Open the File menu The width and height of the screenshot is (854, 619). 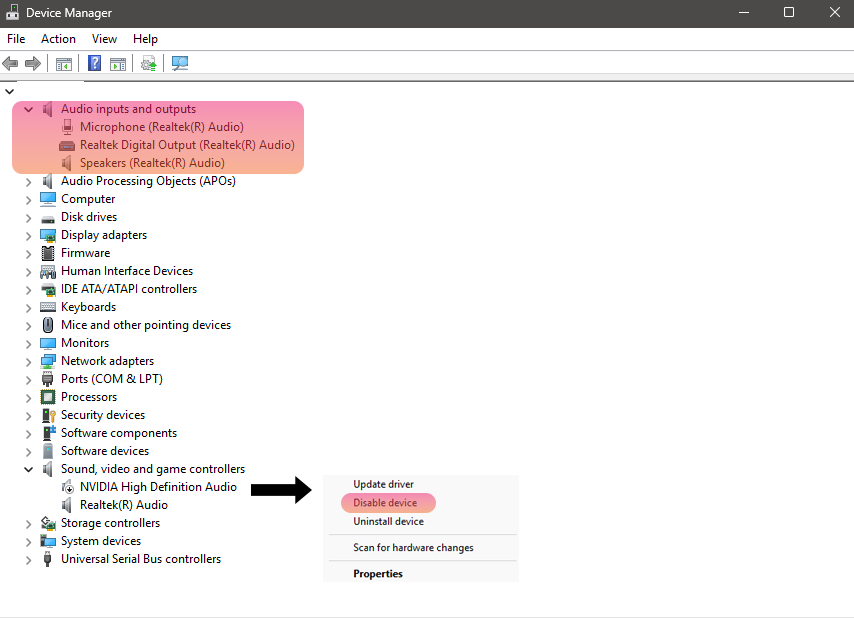(16, 39)
